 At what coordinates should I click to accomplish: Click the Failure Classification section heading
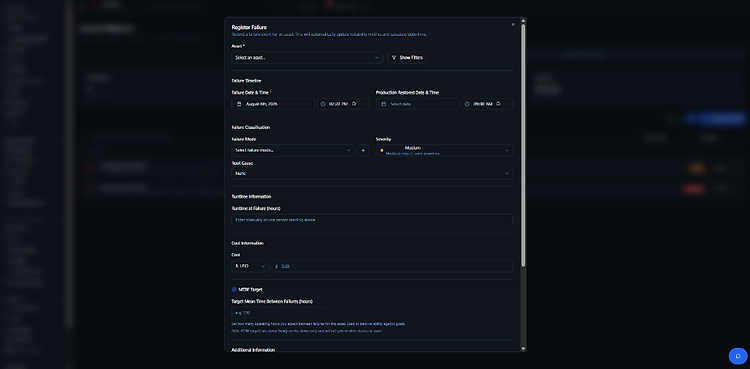[251, 127]
